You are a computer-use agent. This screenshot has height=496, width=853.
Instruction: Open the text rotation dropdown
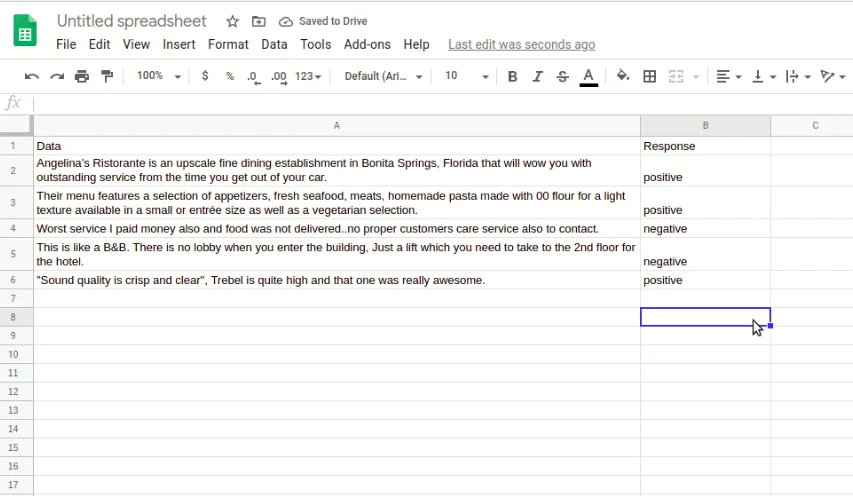pos(832,77)
